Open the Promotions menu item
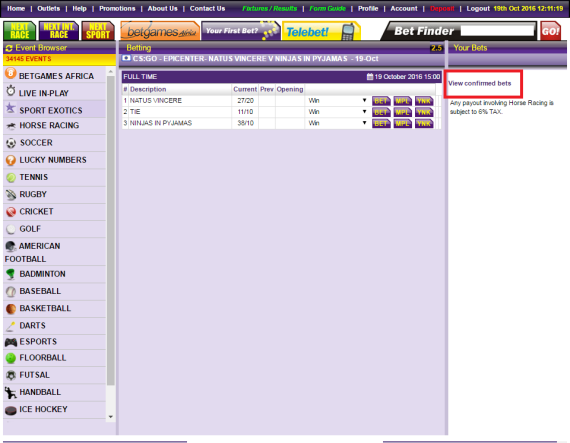The width and height of the screenshot is (570, 443). pos(117,8)
